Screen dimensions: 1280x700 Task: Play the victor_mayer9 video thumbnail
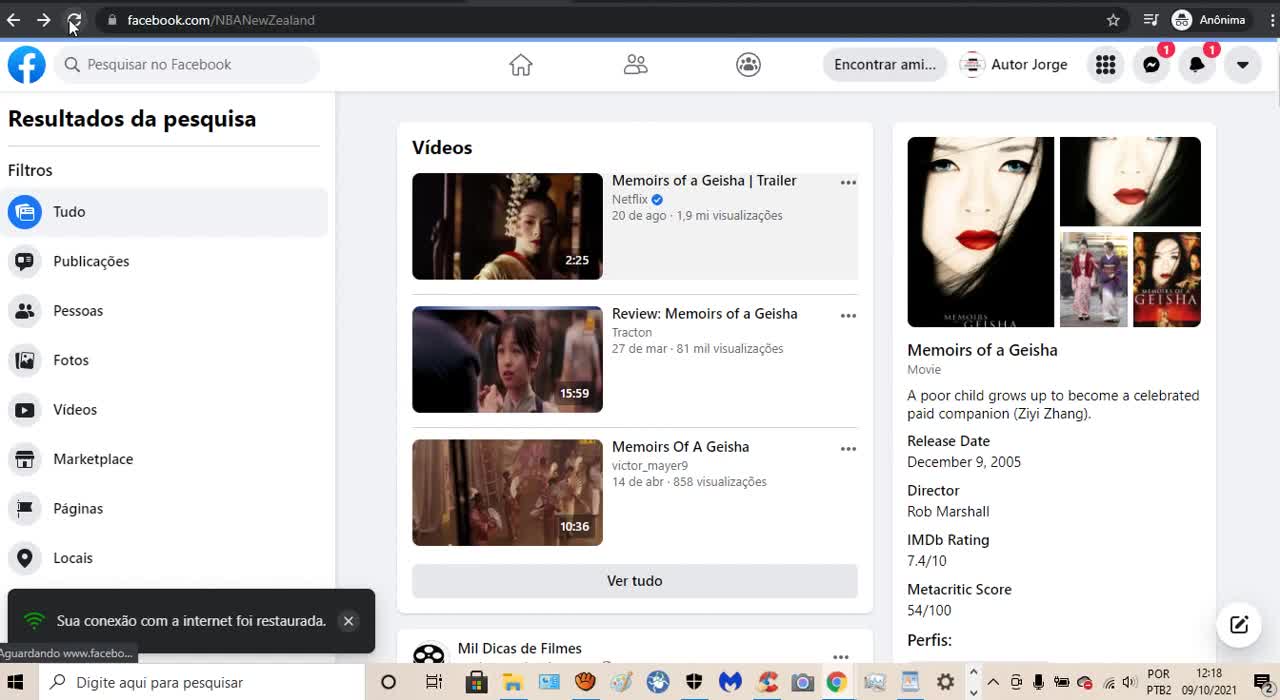pyautogui.click(x=507, y=492)
